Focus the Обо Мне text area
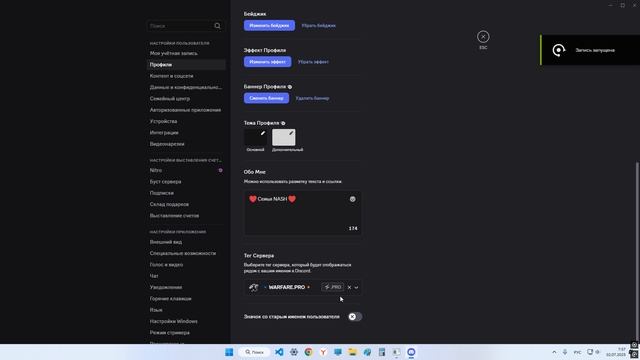 click(302, 213)
